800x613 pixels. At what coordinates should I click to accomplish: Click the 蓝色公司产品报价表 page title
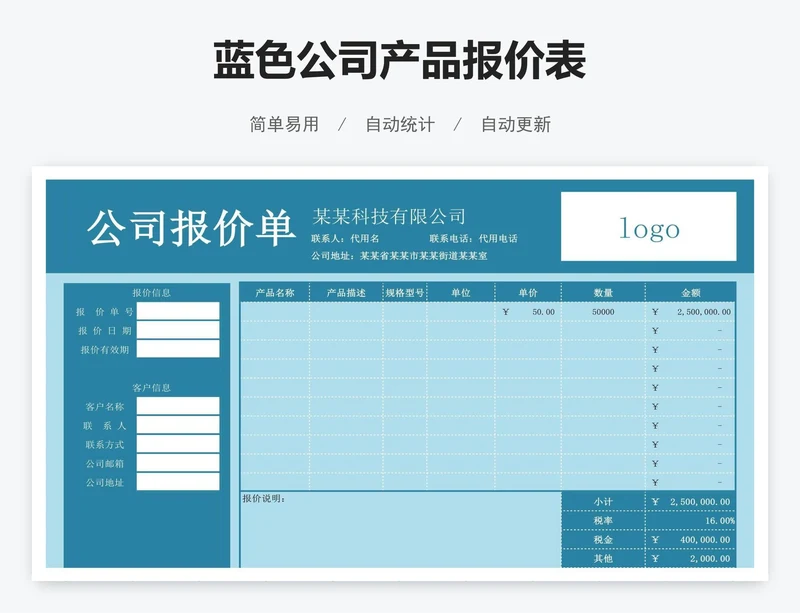click(x=399, y=61)
